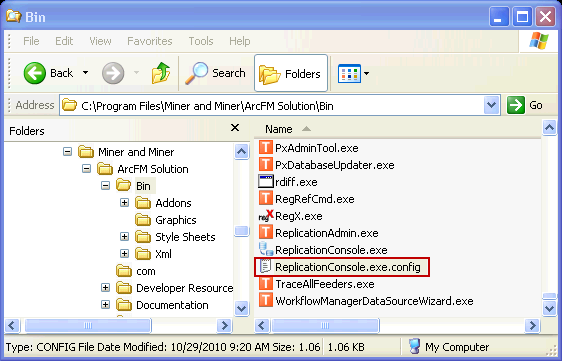The height and width of the screenshot is (361, 562).
Task: Open the Favorites menu
Action: tap(150, 41)
